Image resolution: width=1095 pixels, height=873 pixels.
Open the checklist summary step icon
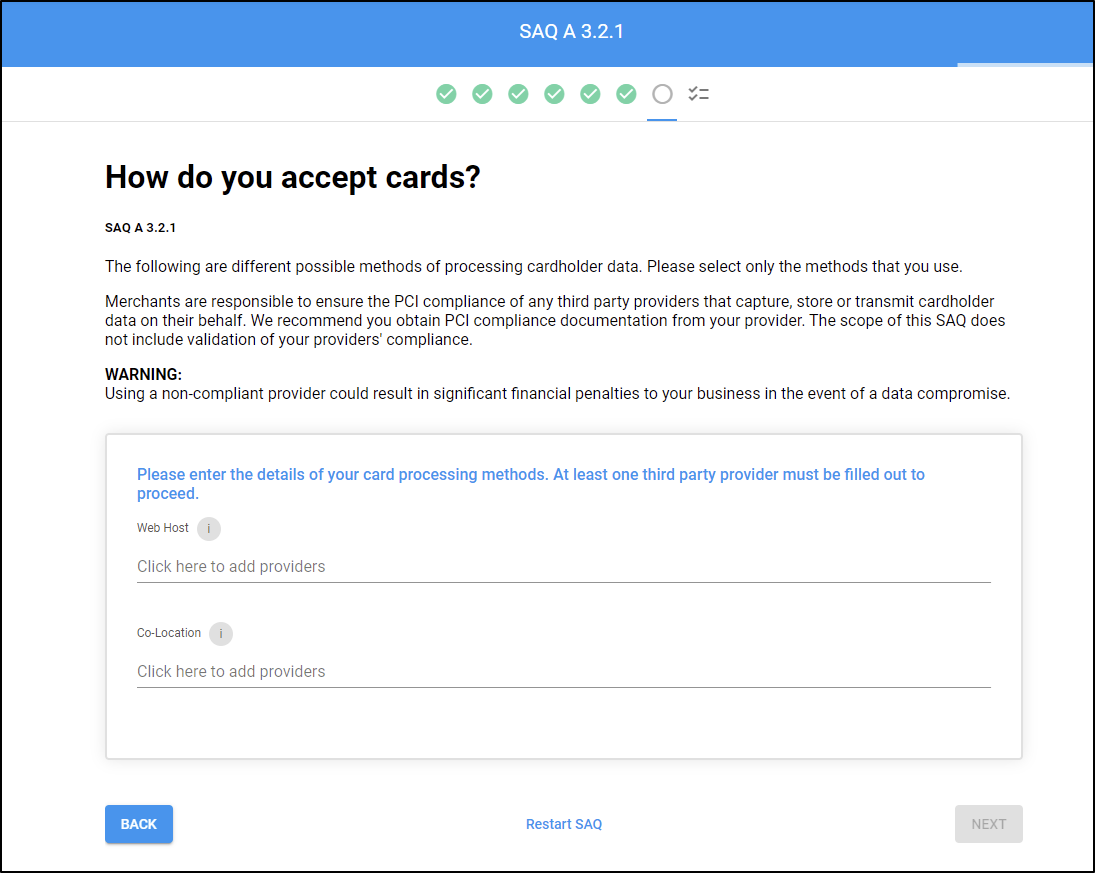click(698, 94)
